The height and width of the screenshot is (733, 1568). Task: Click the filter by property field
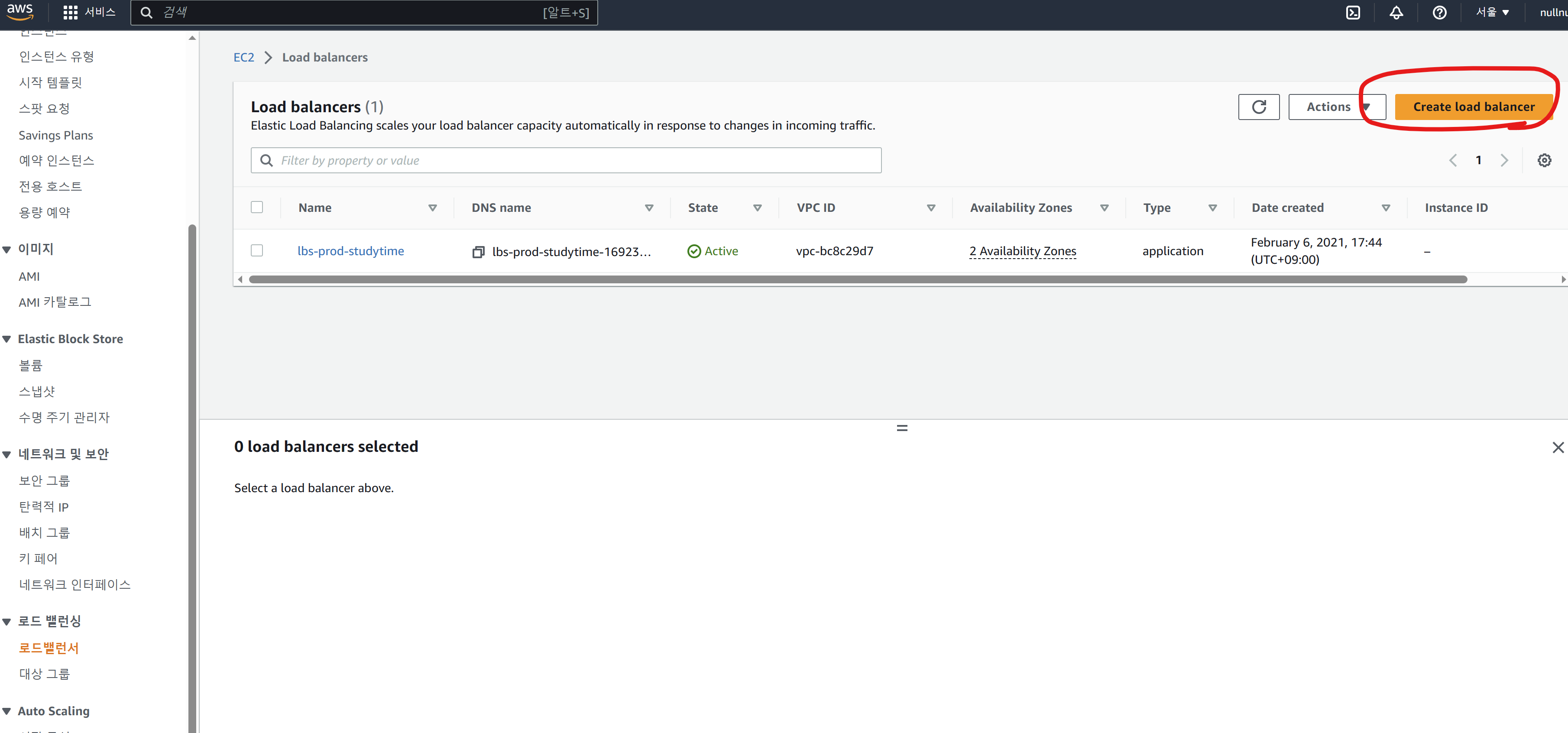pos(566,161)
